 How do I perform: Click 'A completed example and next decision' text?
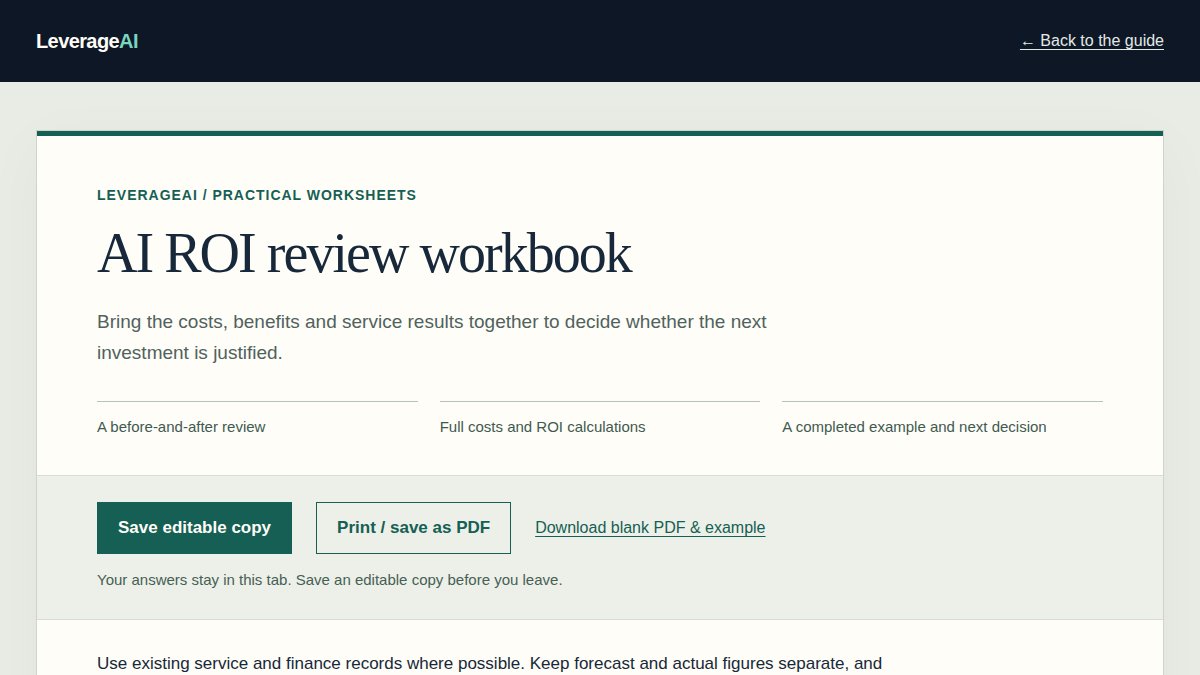(x=914, y=427)
